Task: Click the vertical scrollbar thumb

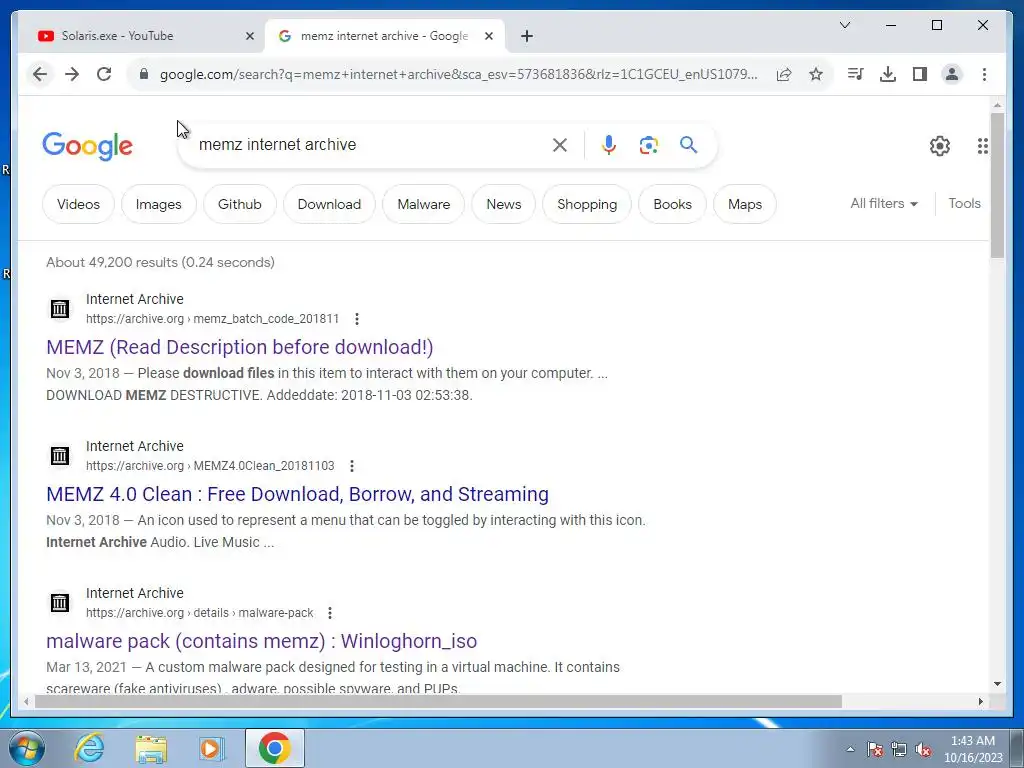Action: pos(997,185)
